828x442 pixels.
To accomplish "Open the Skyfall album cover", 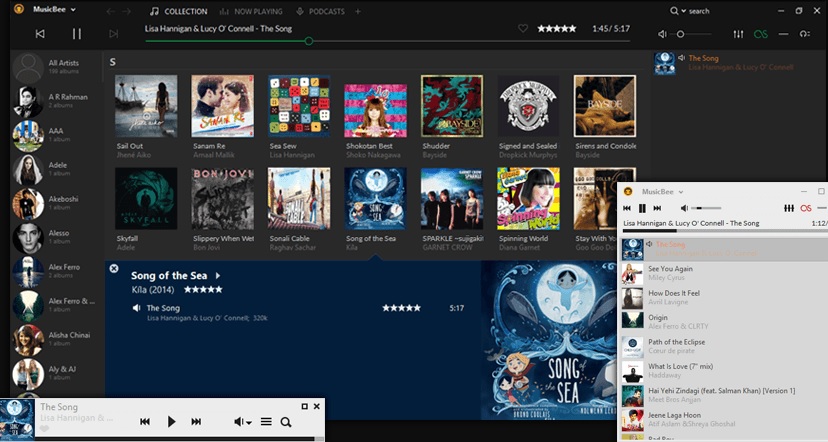I will click(x=146, y=199).
